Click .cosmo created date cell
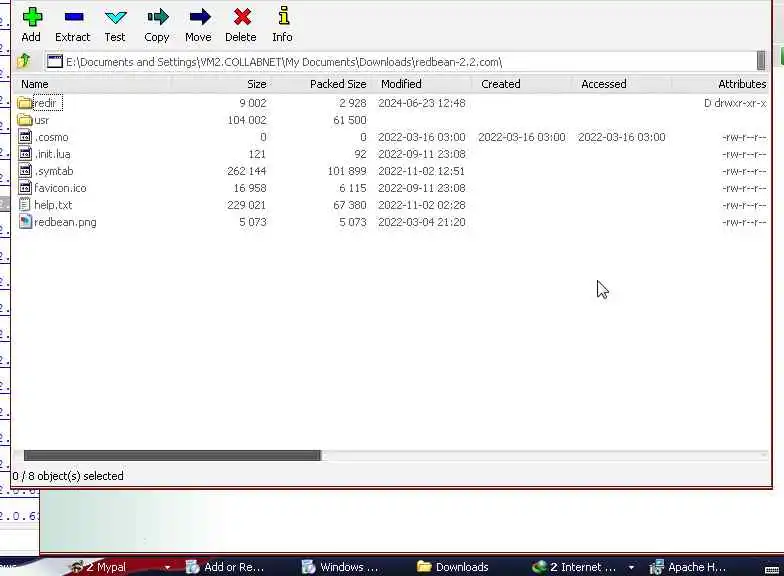The width and height of the screenshot is (784, 576). click(522, 137)
